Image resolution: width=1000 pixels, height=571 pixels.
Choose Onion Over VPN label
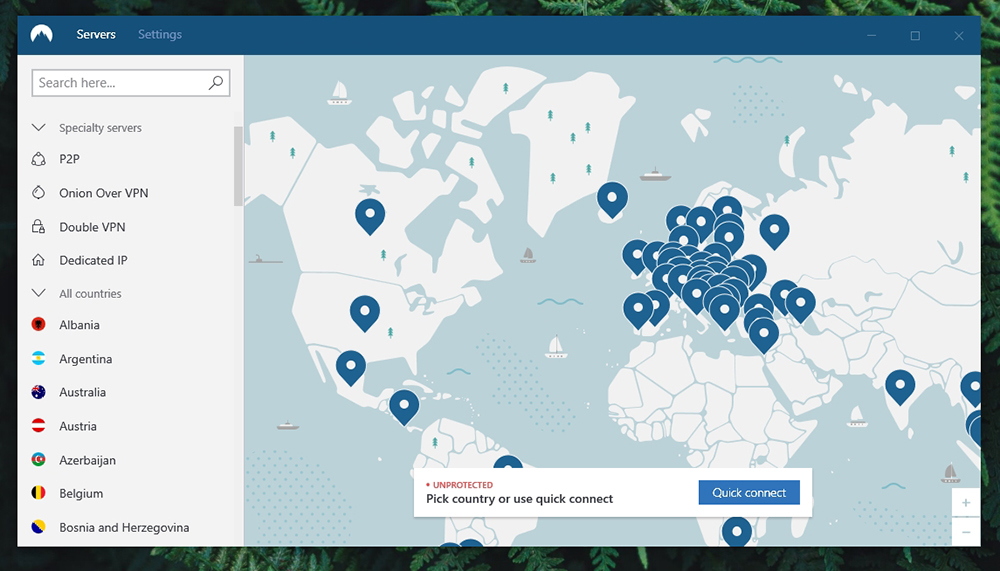point(103,193)
